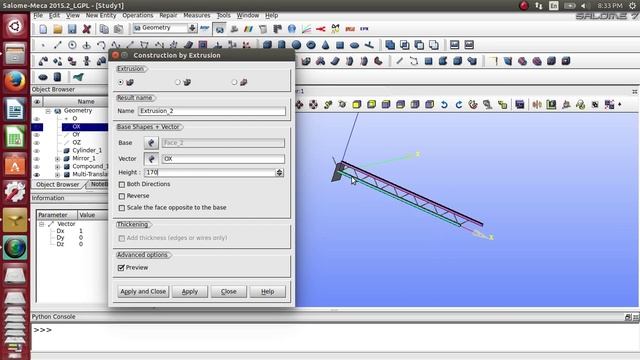640x360 pixels.
Task: Select the Create Circle tool
Action: tap(72, 45)
